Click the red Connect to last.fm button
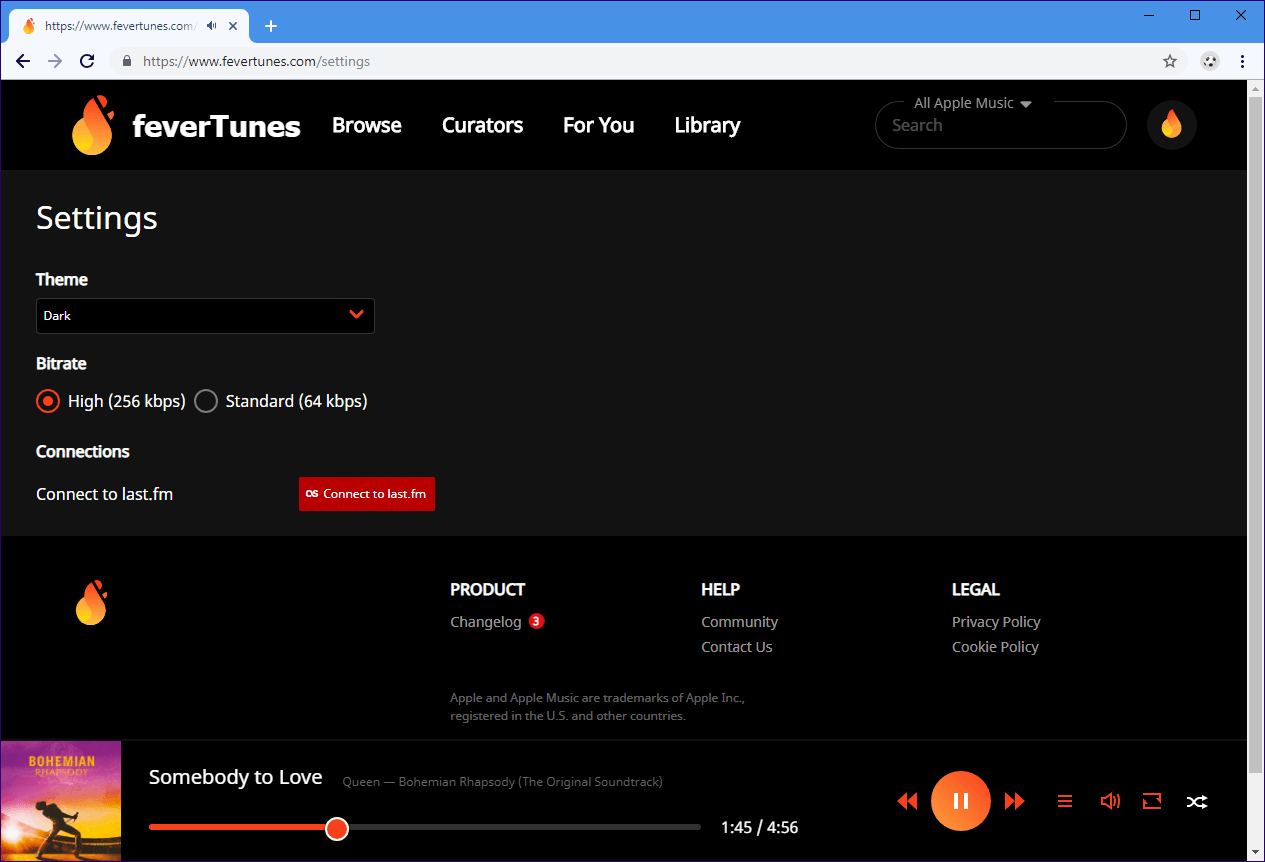 (x=367, y=494)
